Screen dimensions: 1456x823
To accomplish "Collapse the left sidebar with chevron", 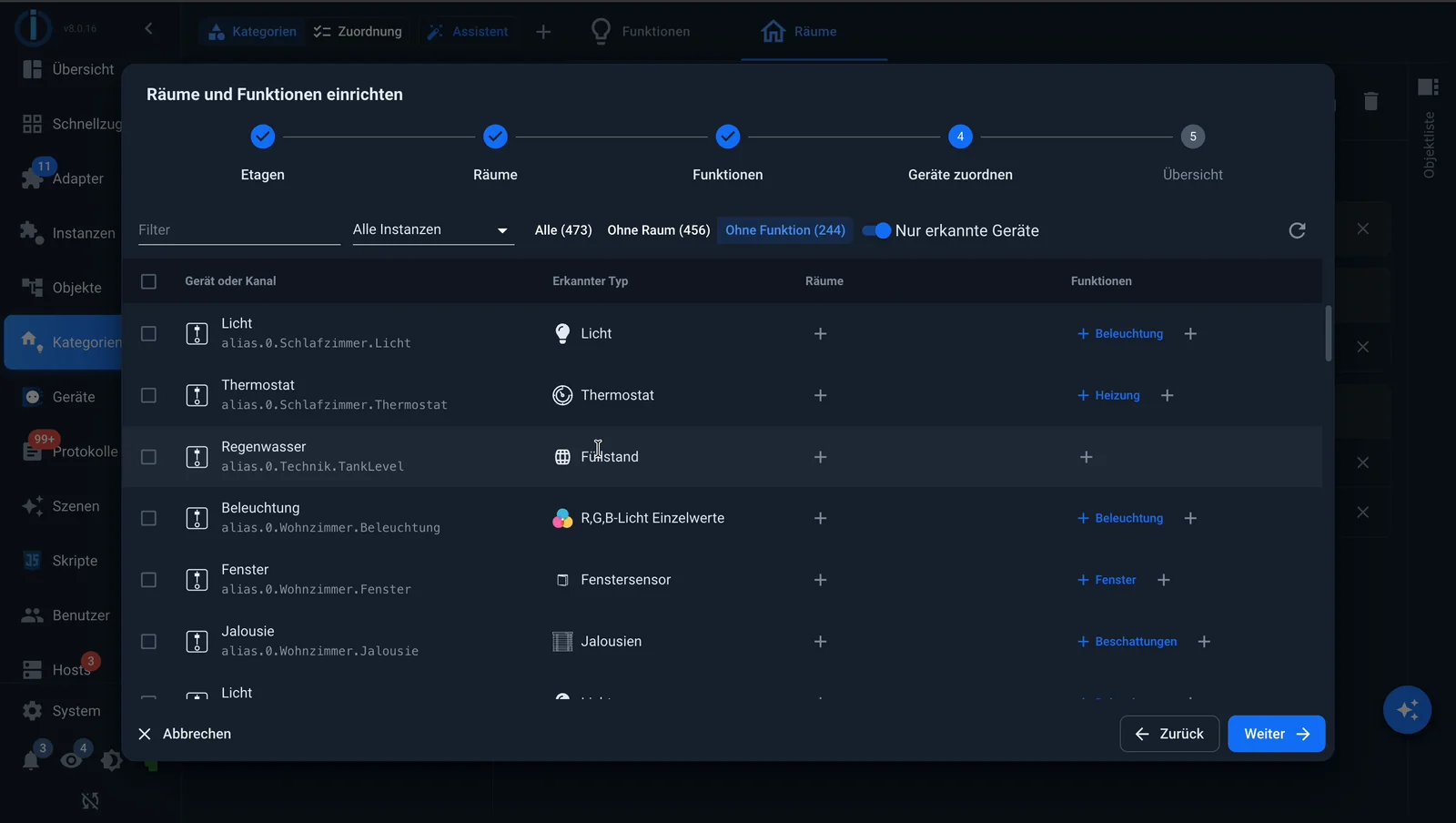I will click(148, 29).
